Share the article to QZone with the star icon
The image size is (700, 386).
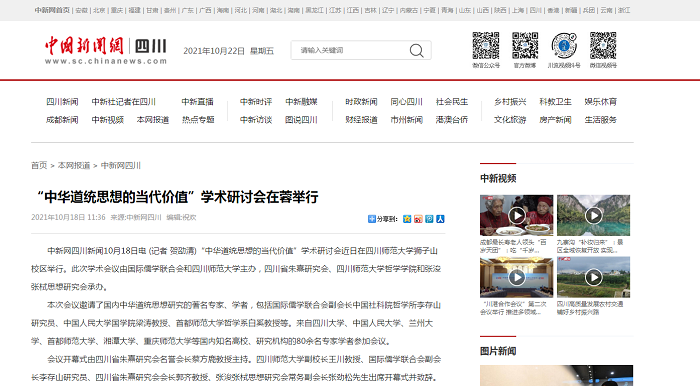(407, 219)
